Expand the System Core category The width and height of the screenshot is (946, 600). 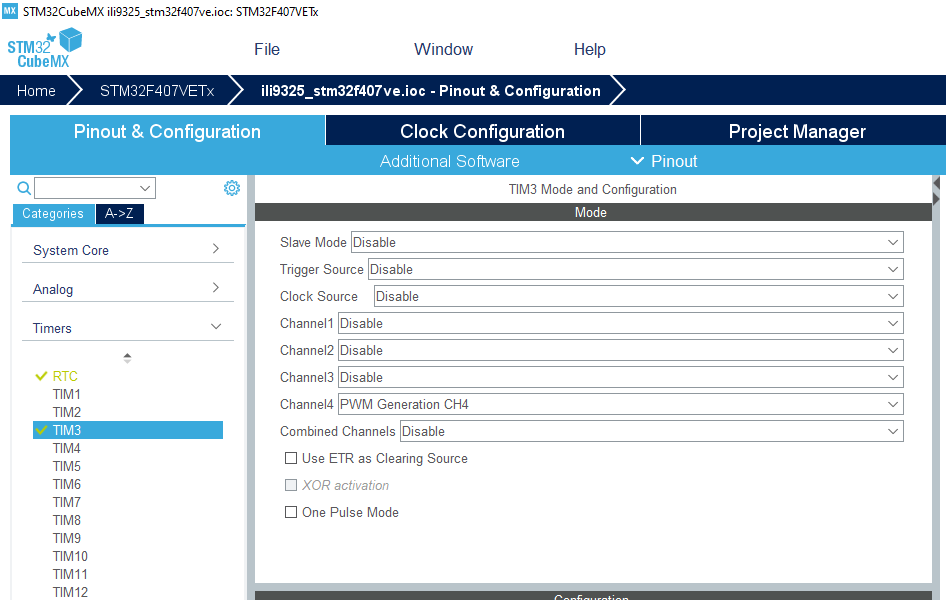click(x=127, y=250)
